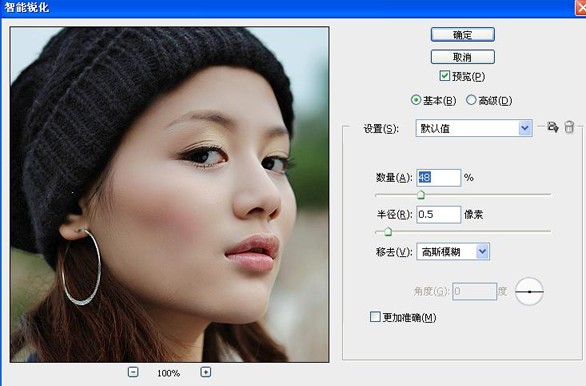Enable the 更加准确(M) checkbox
586x386 pixels.
375,317
